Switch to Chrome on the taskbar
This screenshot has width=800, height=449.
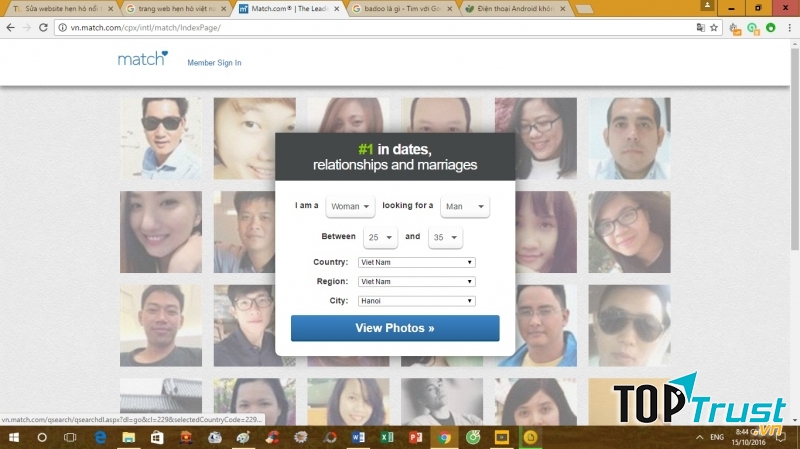click(444, 437)
